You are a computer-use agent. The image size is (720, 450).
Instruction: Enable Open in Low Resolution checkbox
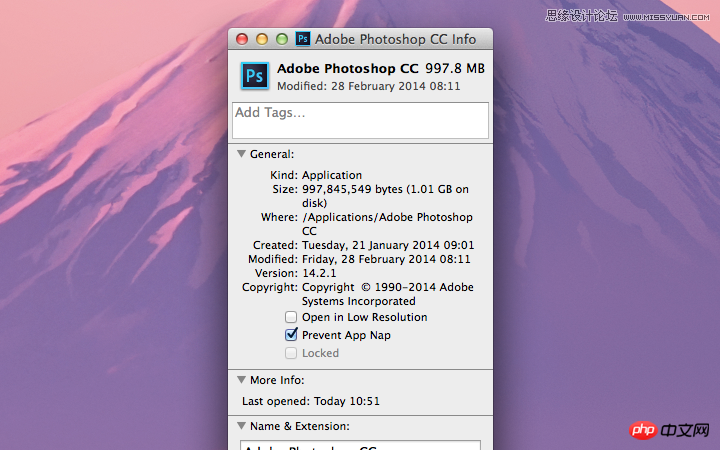pos(291,317)
